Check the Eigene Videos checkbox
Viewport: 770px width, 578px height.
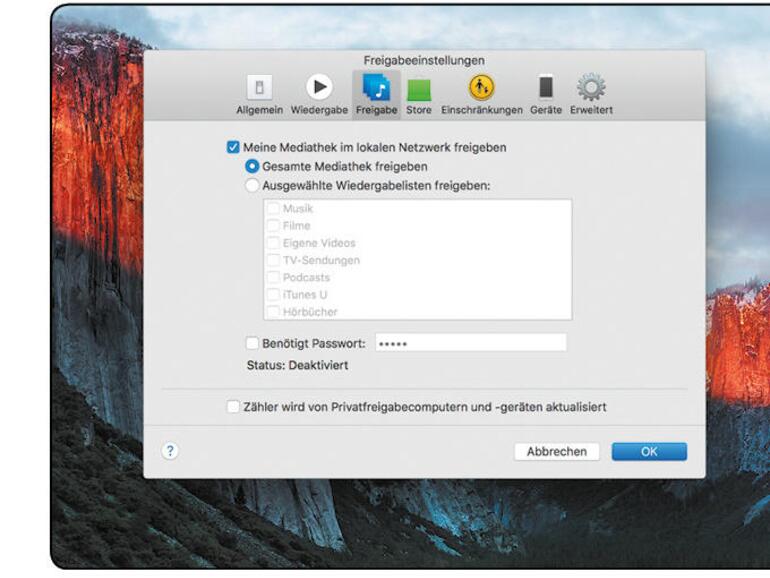click(x=273, y=243)
